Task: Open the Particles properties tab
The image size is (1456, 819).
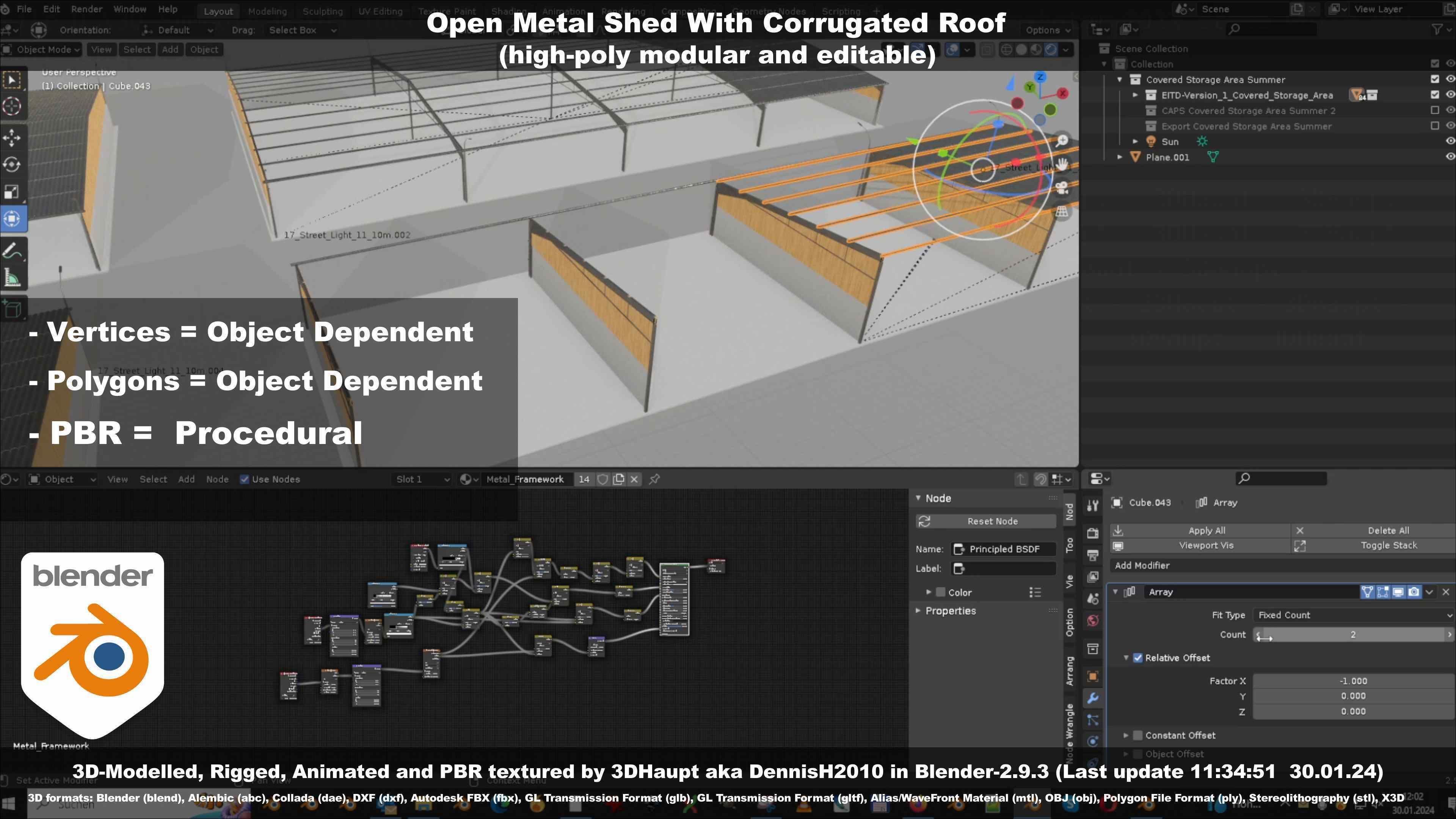Action: click(x=1092, y=720)
